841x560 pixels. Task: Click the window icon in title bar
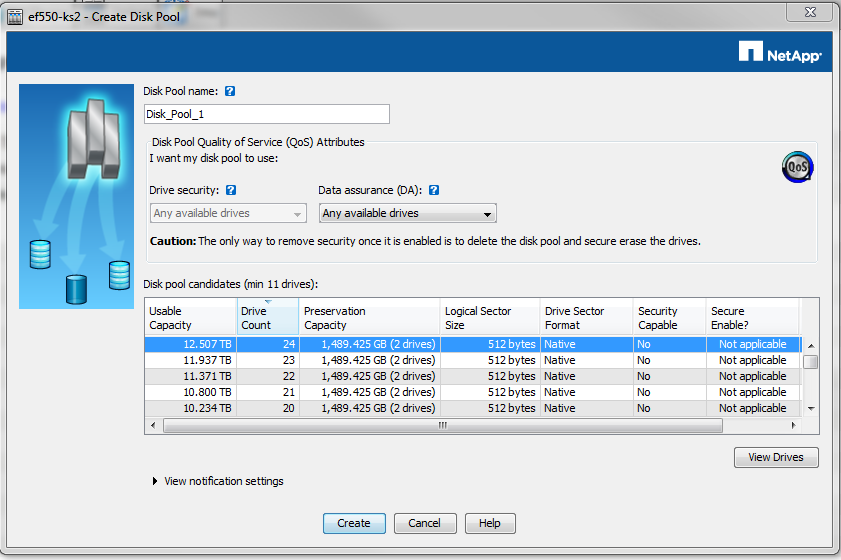(15, 17)
